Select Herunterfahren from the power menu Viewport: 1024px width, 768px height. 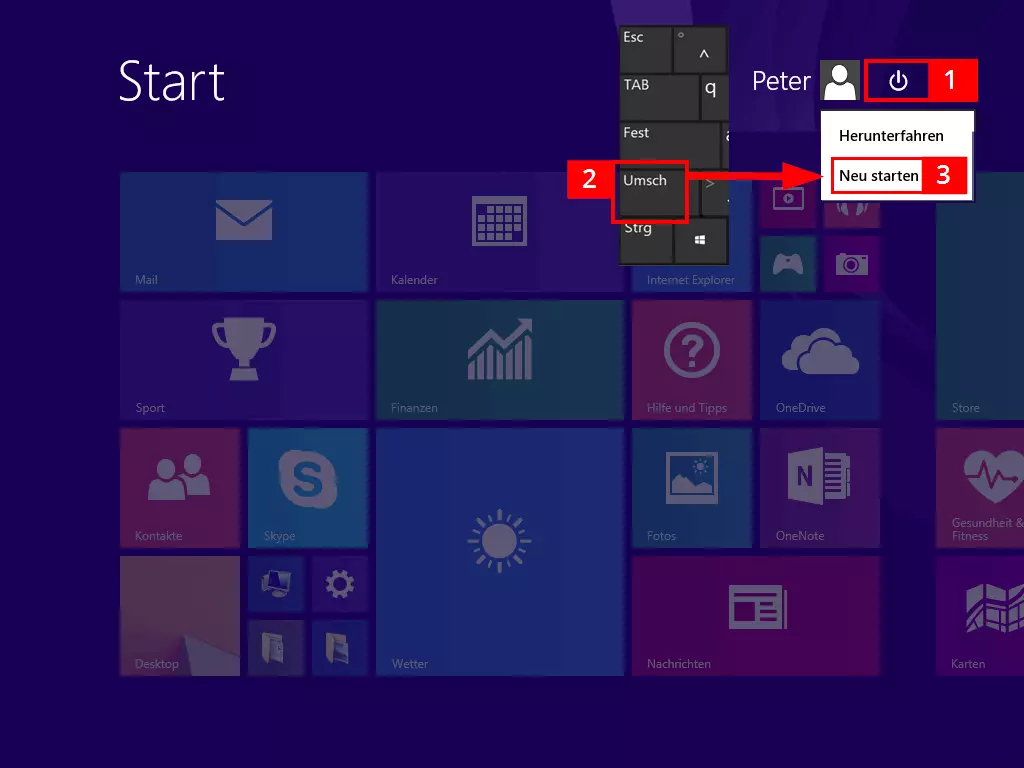891,136
